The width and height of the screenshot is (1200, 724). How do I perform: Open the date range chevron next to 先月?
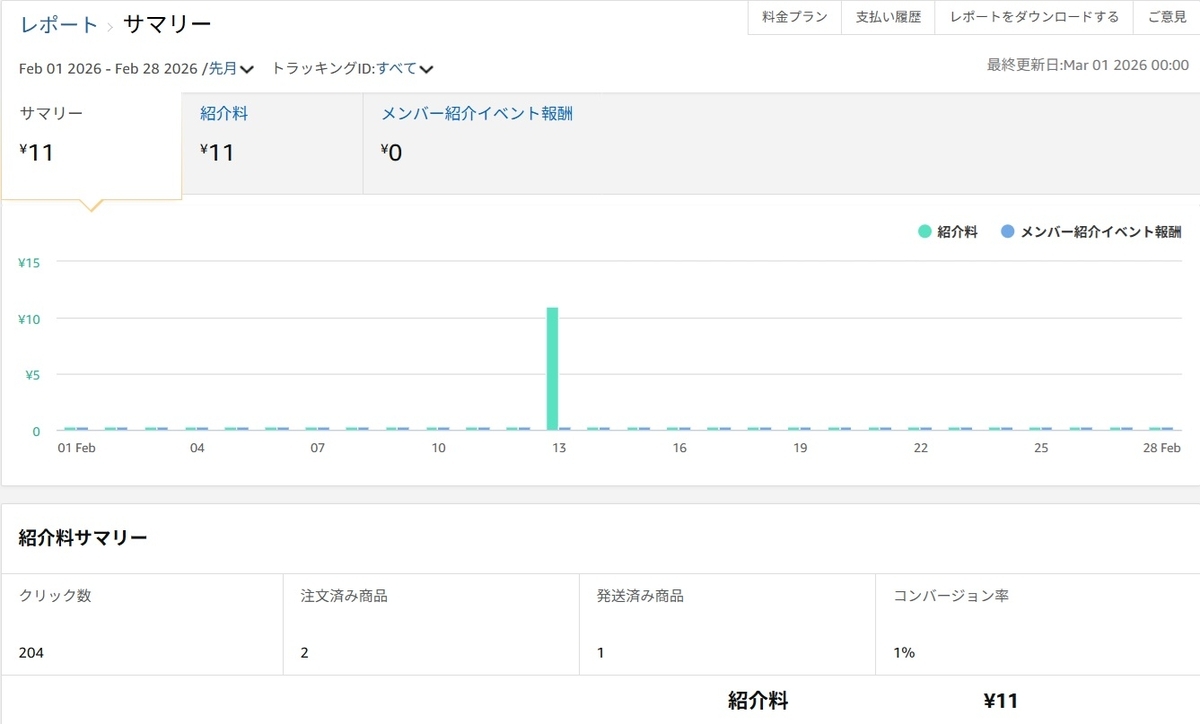tap(247, 70)
